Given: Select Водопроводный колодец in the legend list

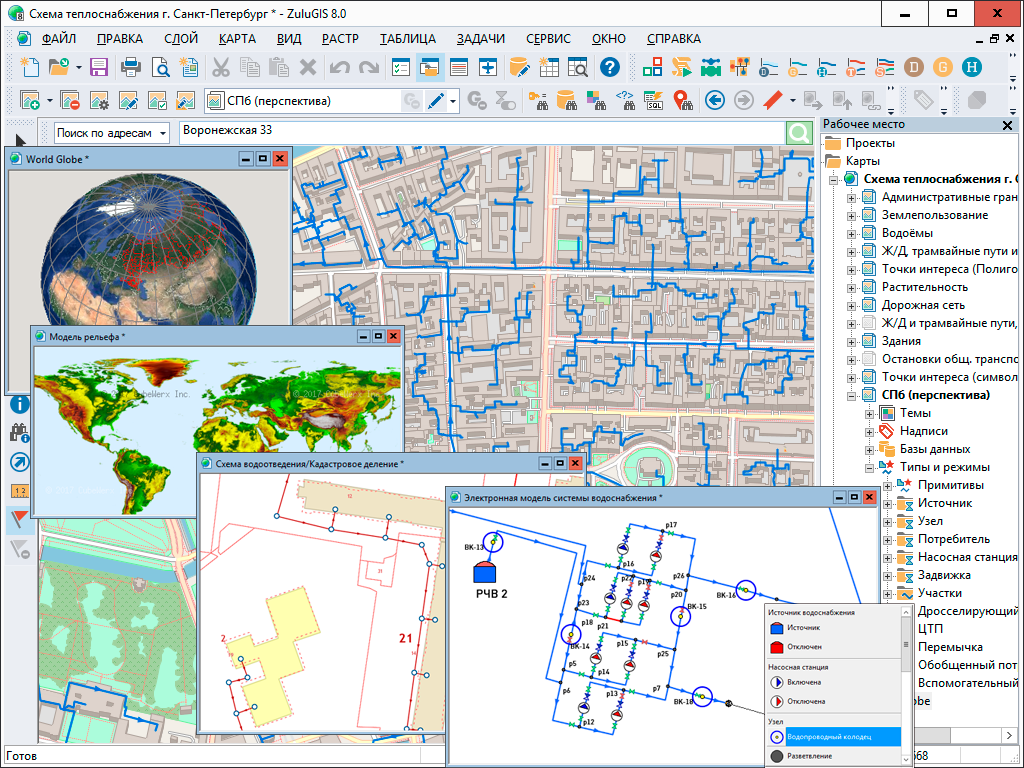Looking at the screenshot, I should point(829,737).
